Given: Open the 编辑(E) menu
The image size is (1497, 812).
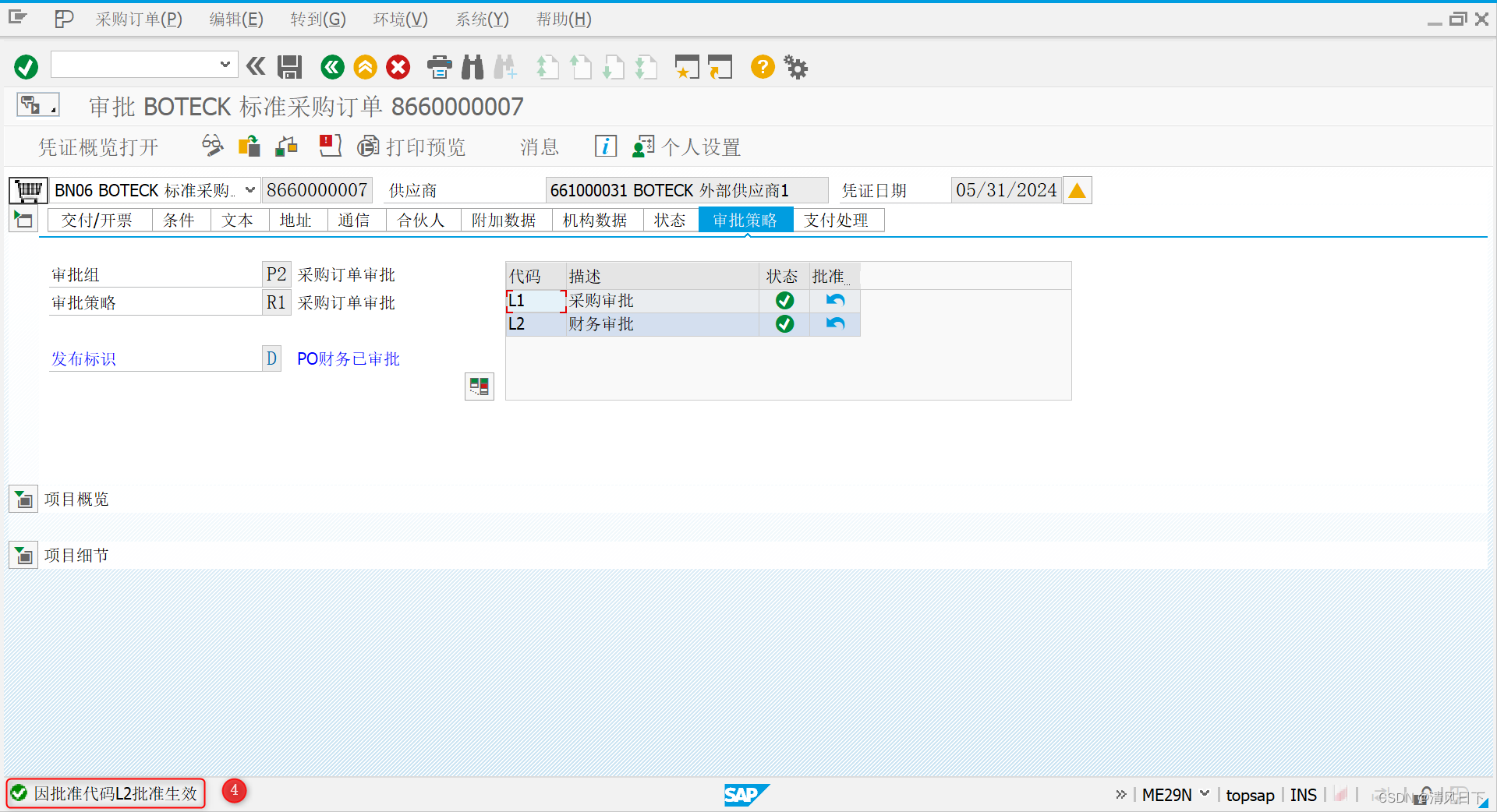Looking at the screenshot, I should point(236,19).
